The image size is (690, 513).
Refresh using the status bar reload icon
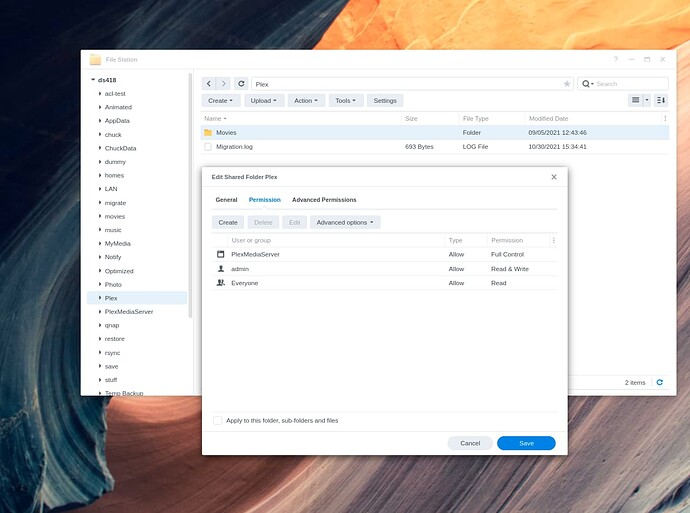click(659, 382)
